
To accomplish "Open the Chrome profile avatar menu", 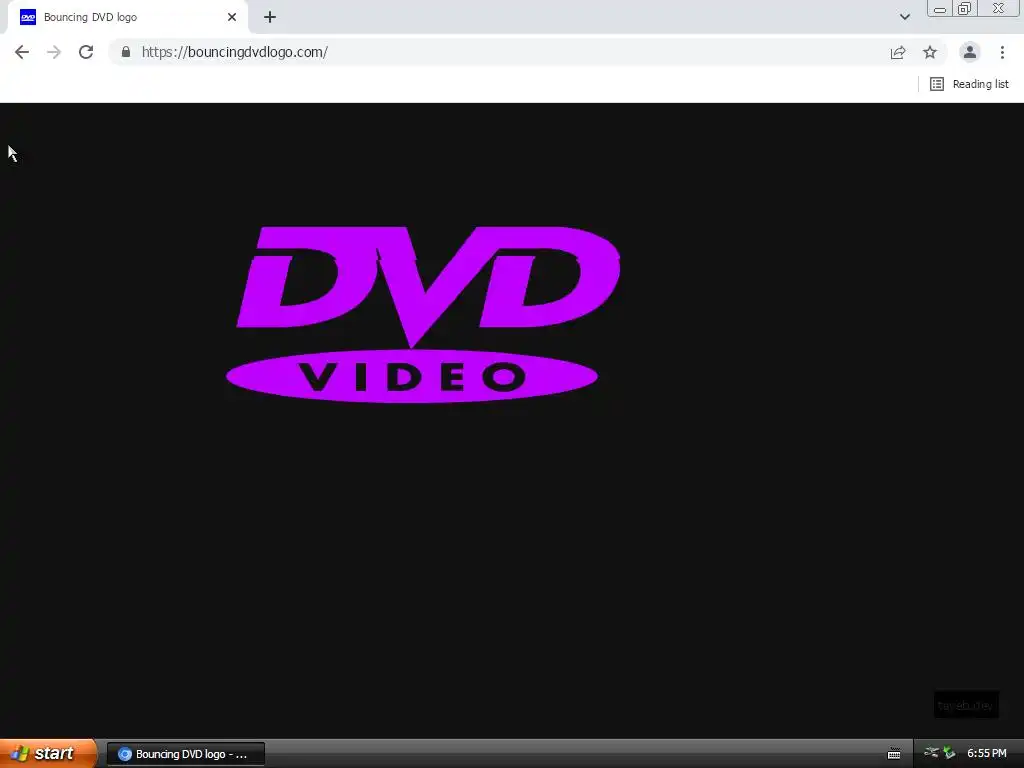I will 970,52.
